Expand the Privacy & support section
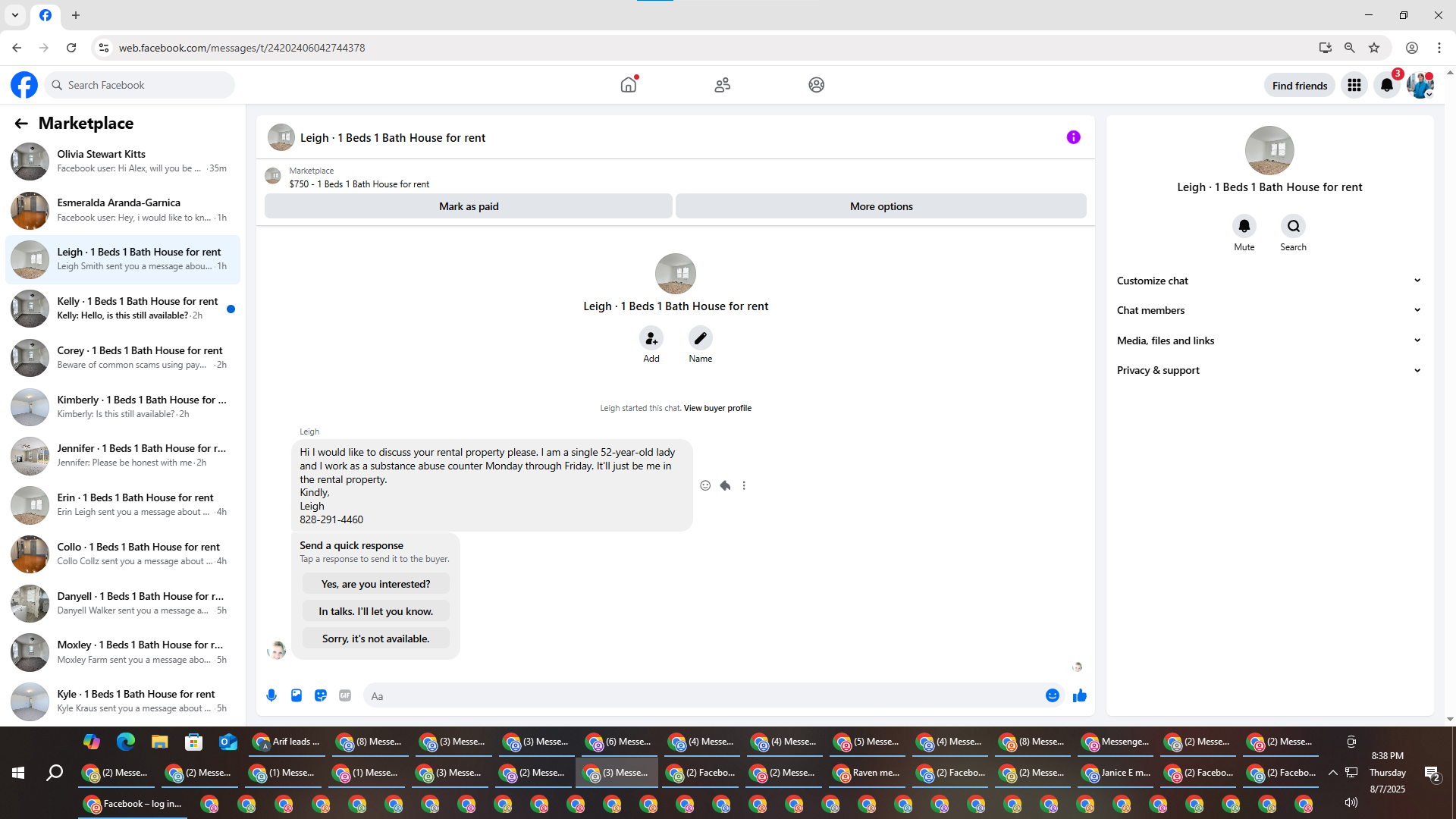1456x819 pixels. [1269, 370]
